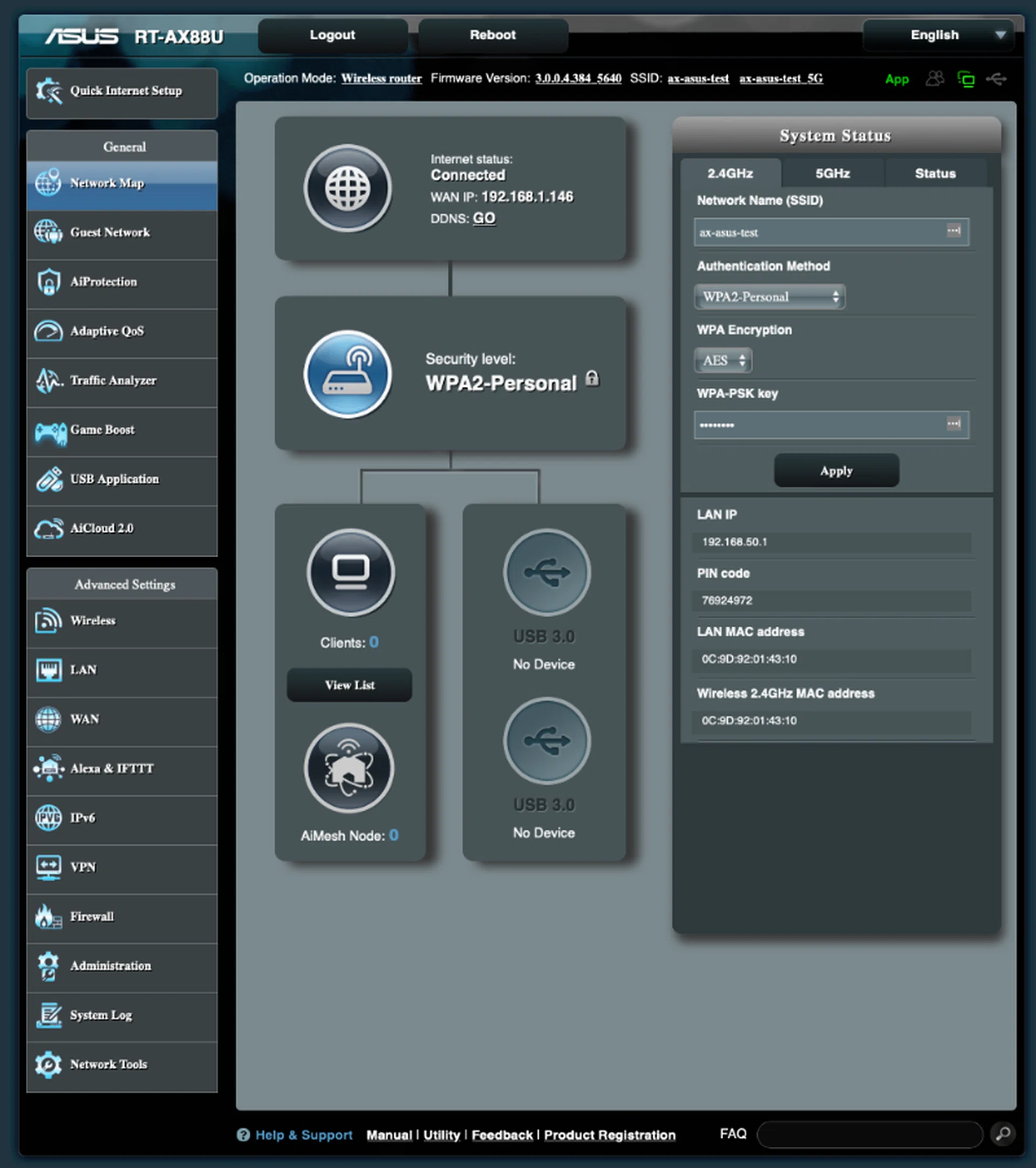This screenshot has width=1036, height=1168.
Task: Expand the WPA Encryption AES dropdown
Action: pos(723,360)
